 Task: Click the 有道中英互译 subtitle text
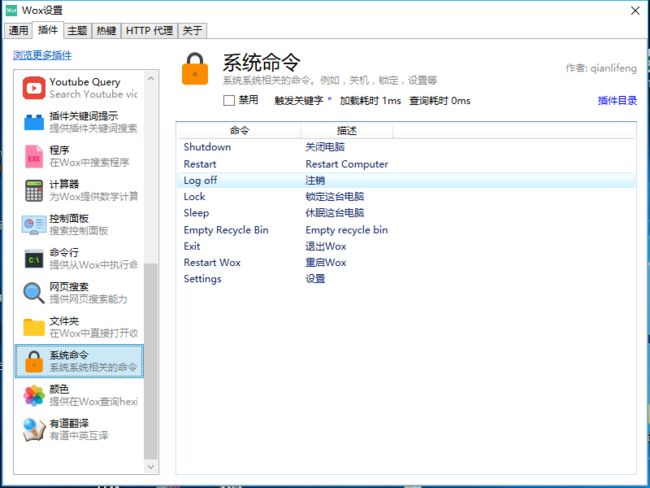[x=79, y=435]
